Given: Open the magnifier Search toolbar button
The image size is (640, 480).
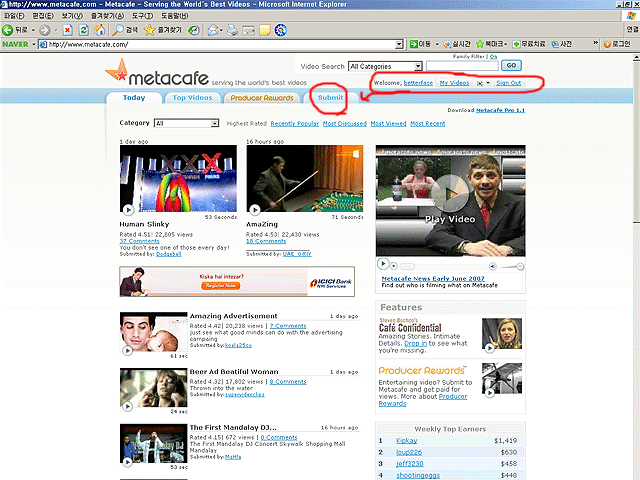Looking at the screenshot, I should point(125,30).
